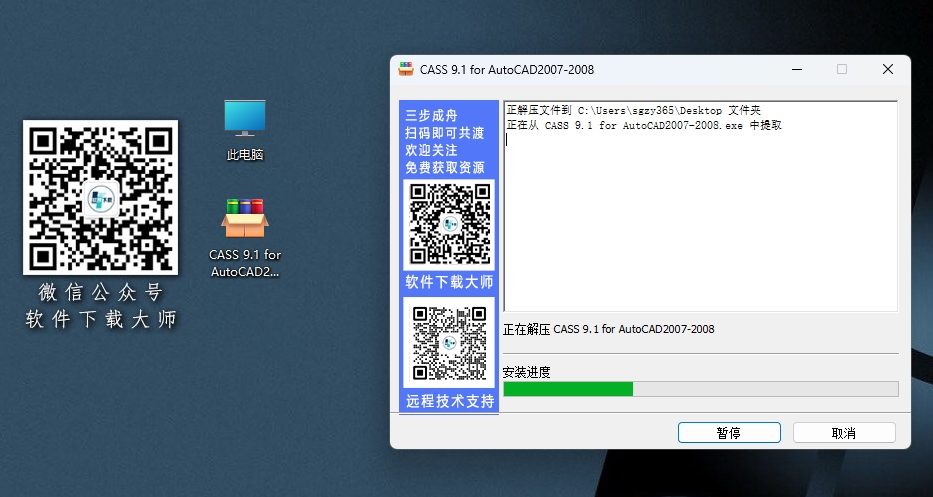
Task: Click the 安装进度 label
Action: (x=526, y=372)
